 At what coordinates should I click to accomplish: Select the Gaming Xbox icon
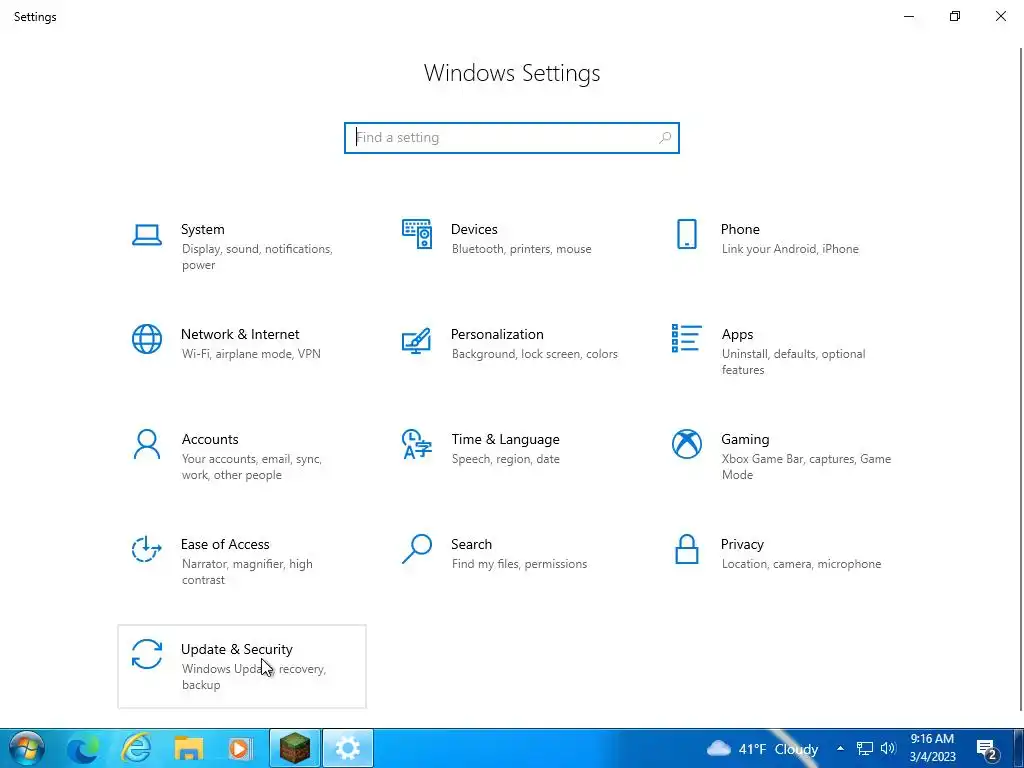coord(686,444)
